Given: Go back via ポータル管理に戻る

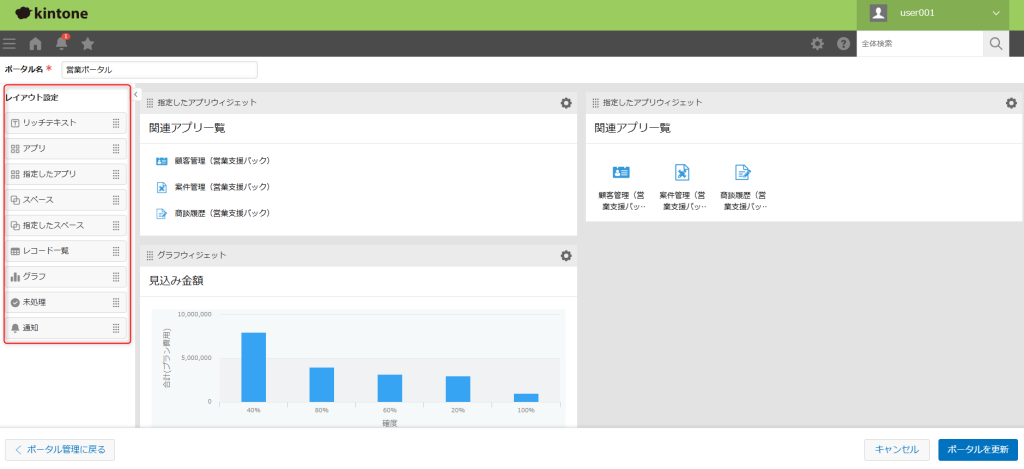Looking at the screenshot, I should [60, 450].
